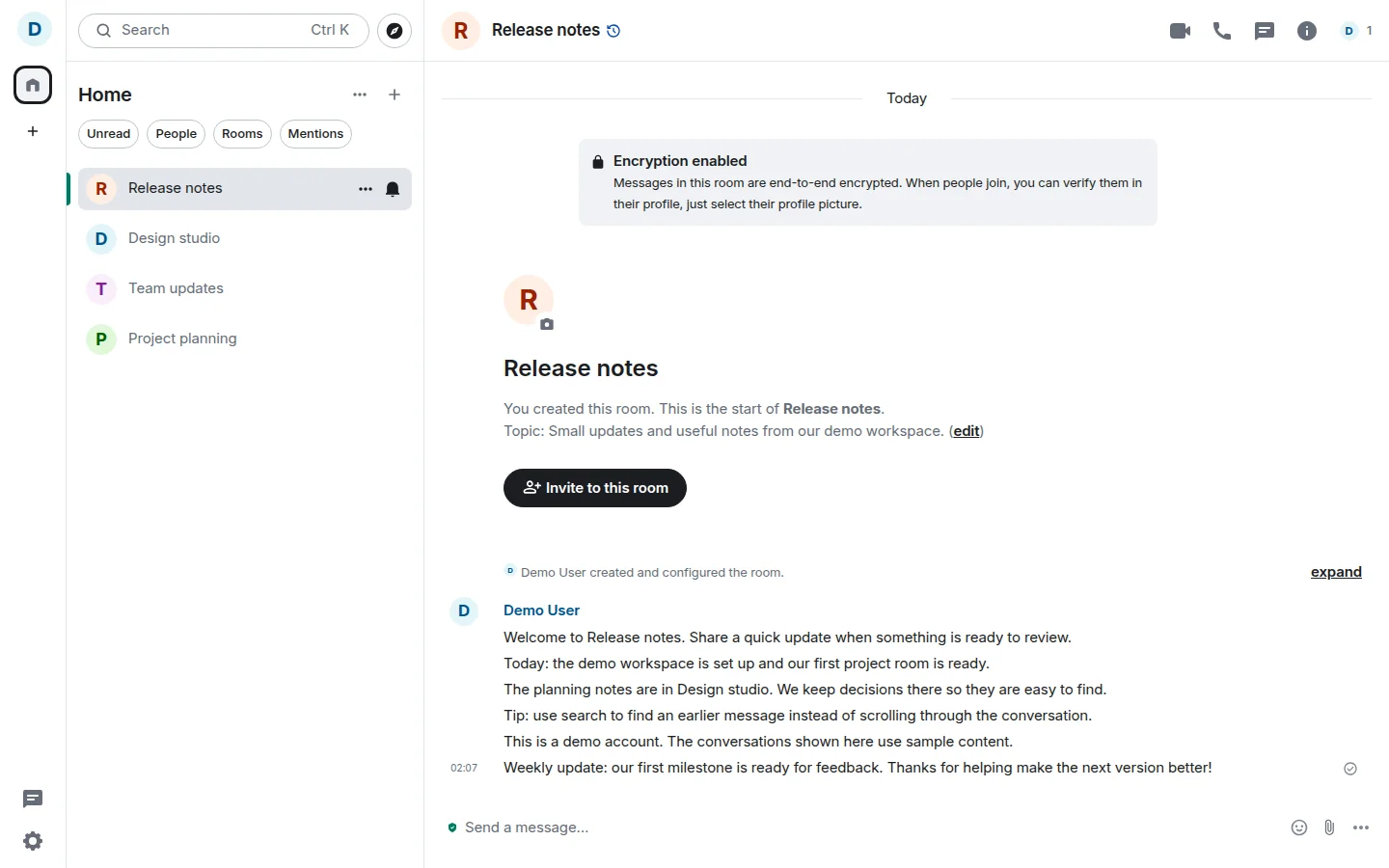Filter room list by Unread
1389x868 pixels.
pos(108,134)
